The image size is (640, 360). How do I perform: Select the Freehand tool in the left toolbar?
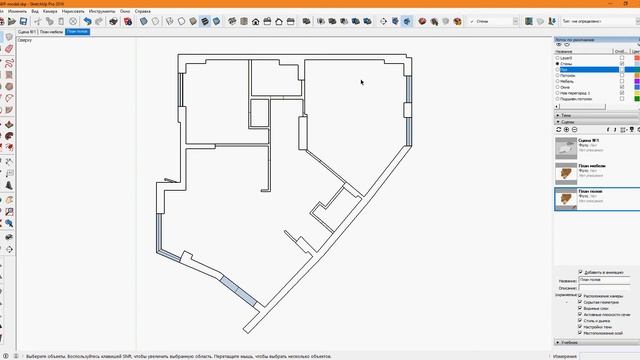point(9,63)
